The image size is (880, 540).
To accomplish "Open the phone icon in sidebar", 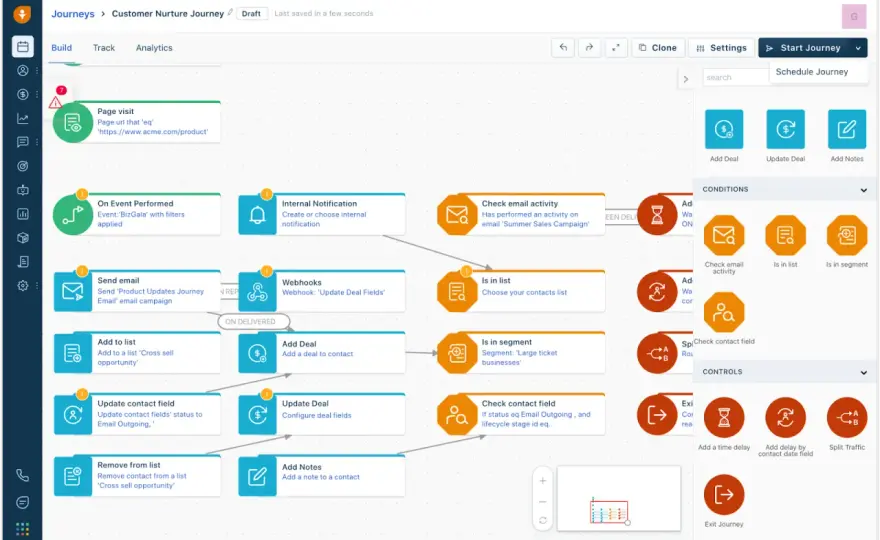I will pyautogui.click(x=22, y=475).
